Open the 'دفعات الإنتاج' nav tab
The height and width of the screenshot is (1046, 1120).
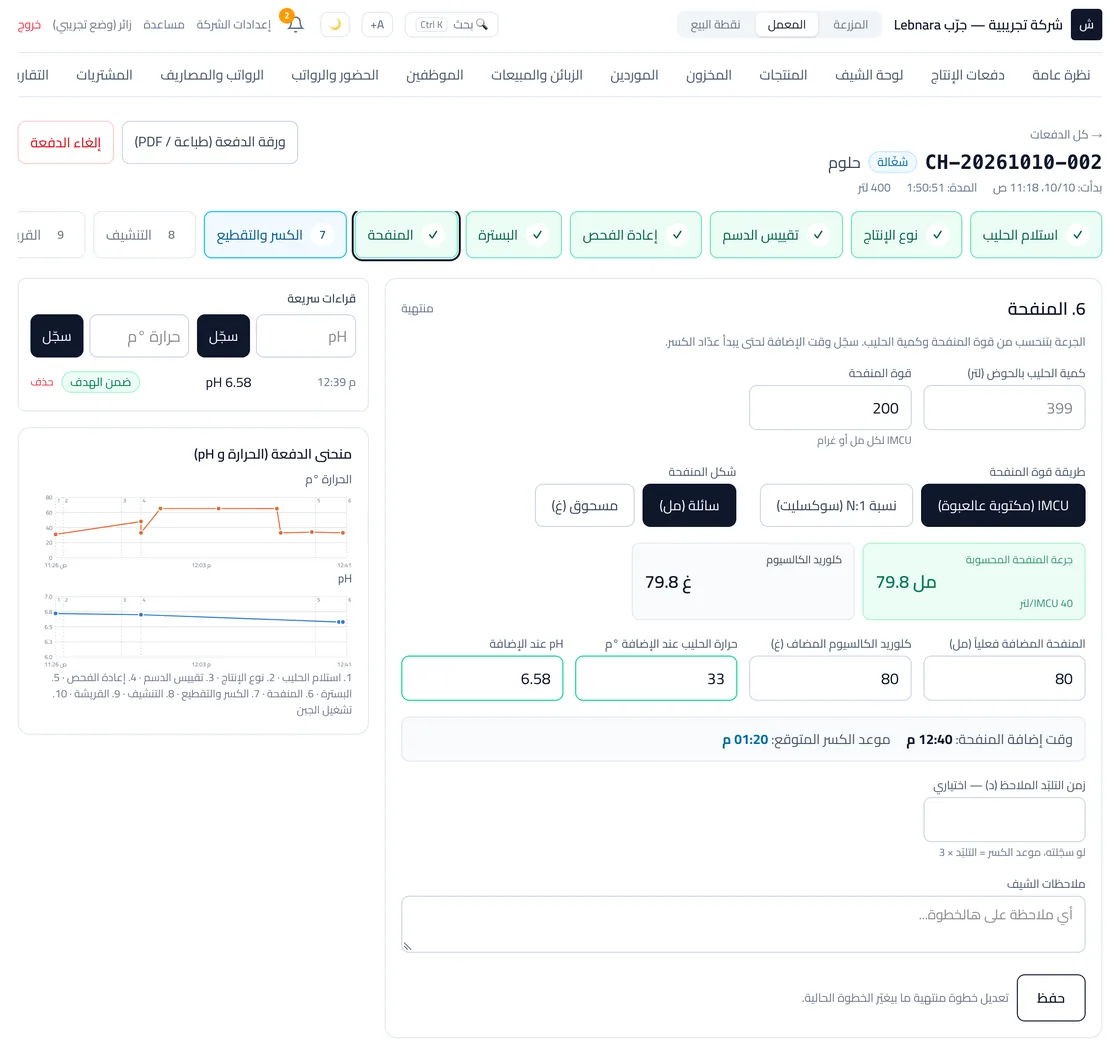pyautogui.click(x=967, y=75)
